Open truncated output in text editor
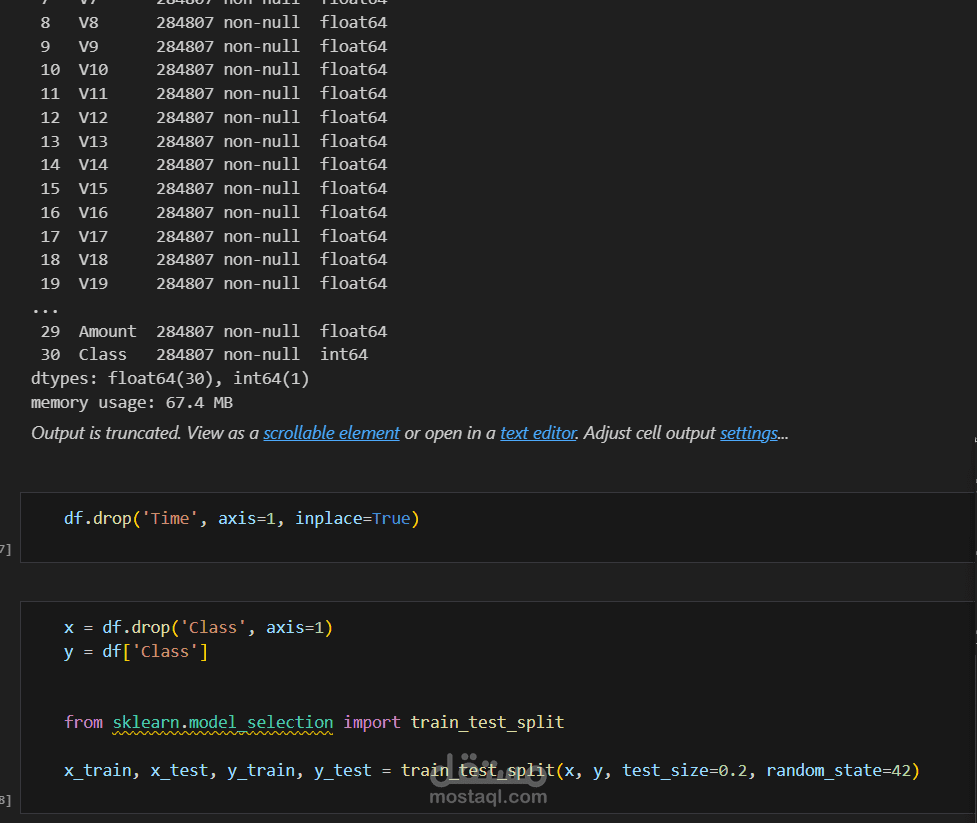Screen dimensions: 977x823 pyautogui.click(x=538, y=433)
